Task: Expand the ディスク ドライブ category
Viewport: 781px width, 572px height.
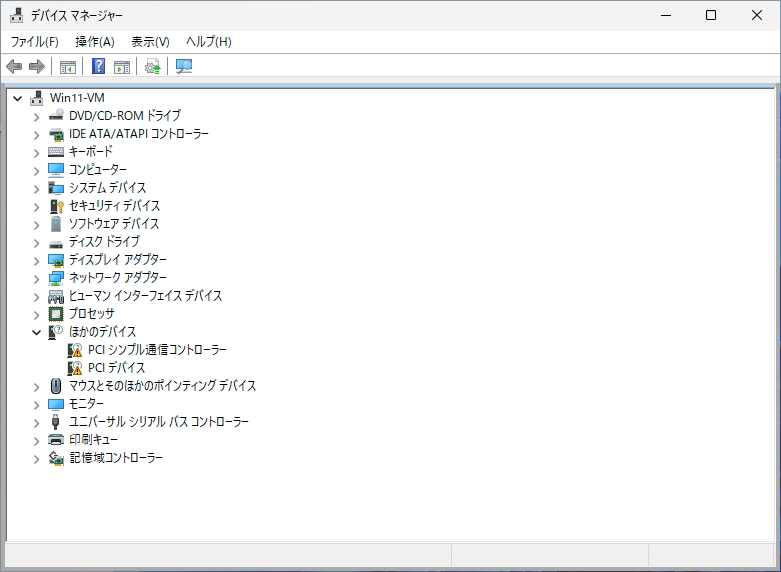Action: (x=36, y=243)
